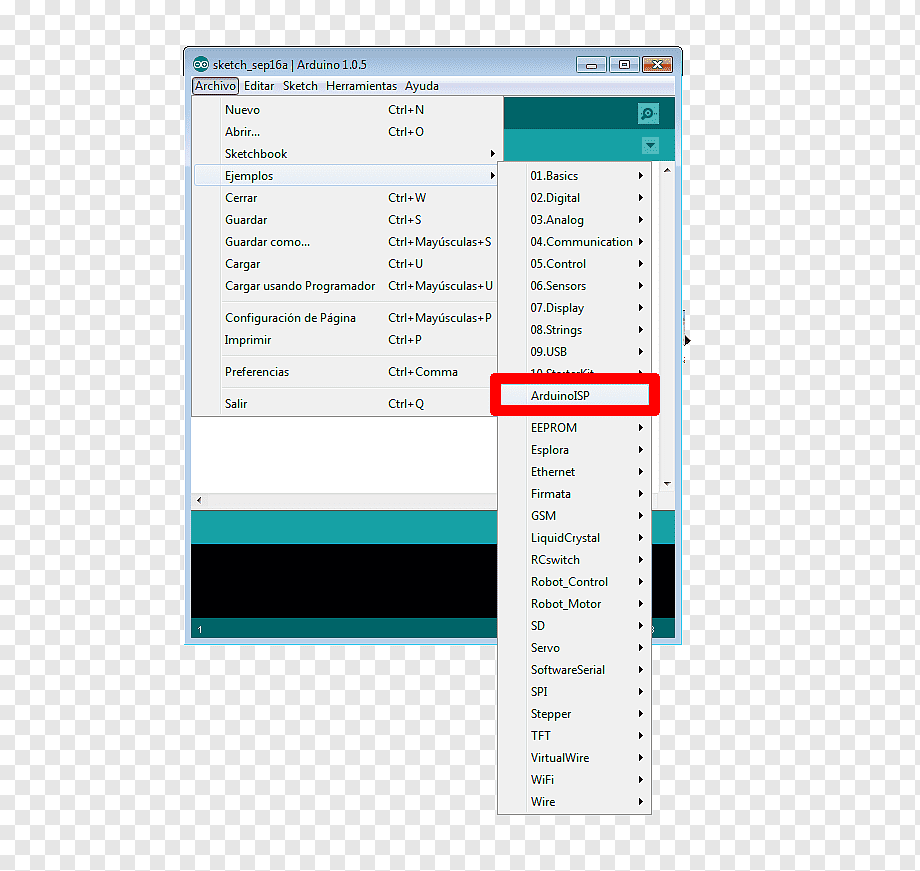Open the Herramientas menu
920x871 pixels.
pyautogui.click(x=361, y=86)
